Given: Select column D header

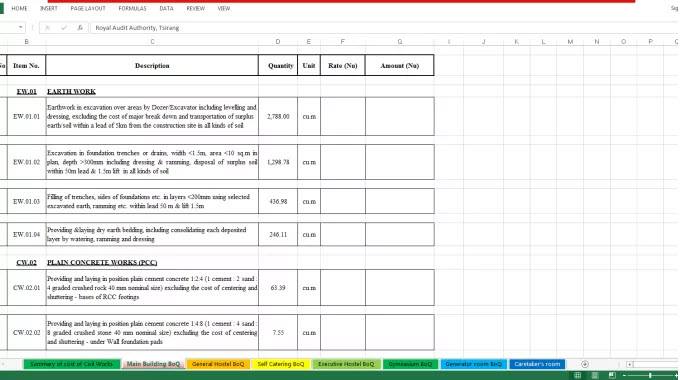Looking at the screenshot, I should pos(278,42).
